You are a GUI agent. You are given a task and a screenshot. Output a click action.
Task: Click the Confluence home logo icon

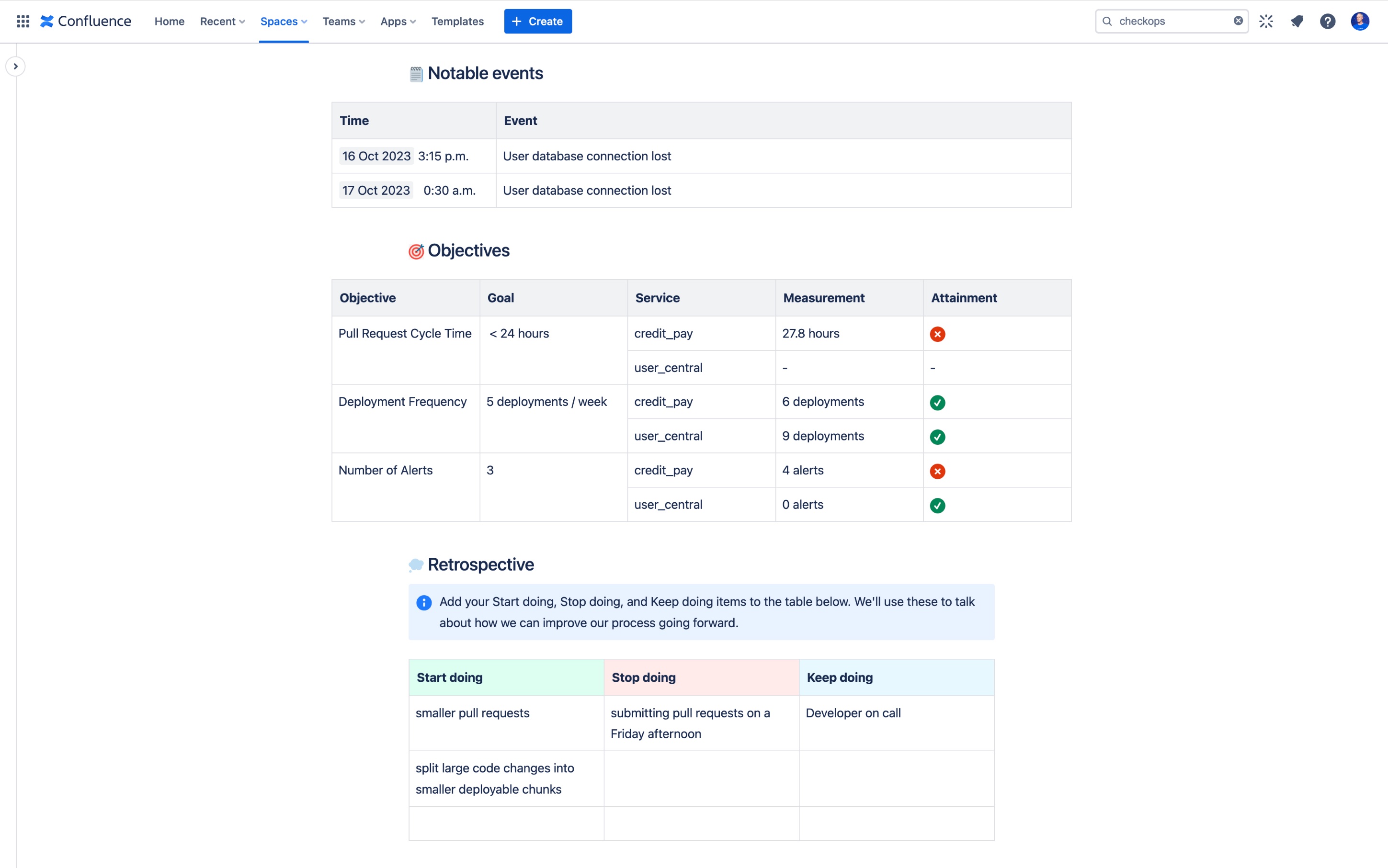pos(48,21)
